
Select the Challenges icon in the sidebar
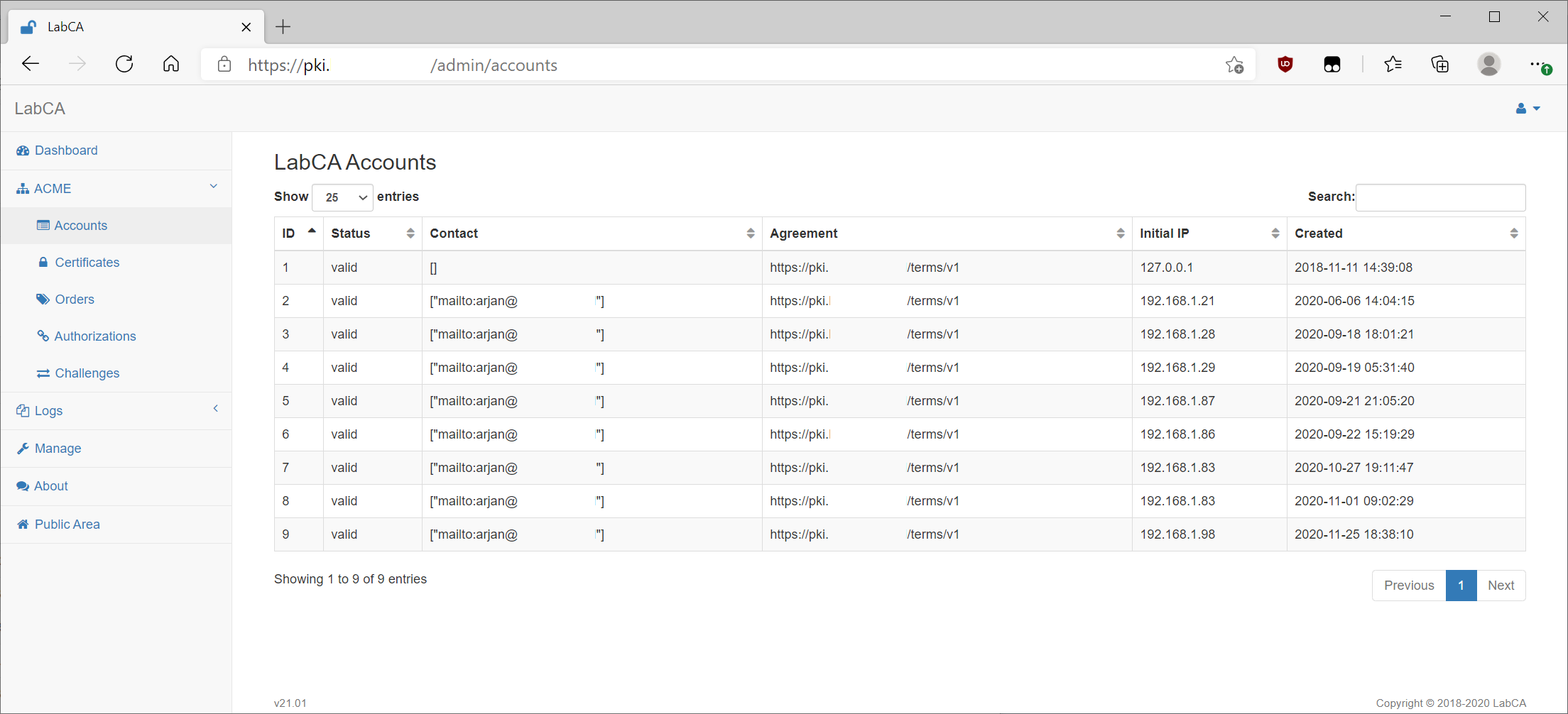click(43, 373)
